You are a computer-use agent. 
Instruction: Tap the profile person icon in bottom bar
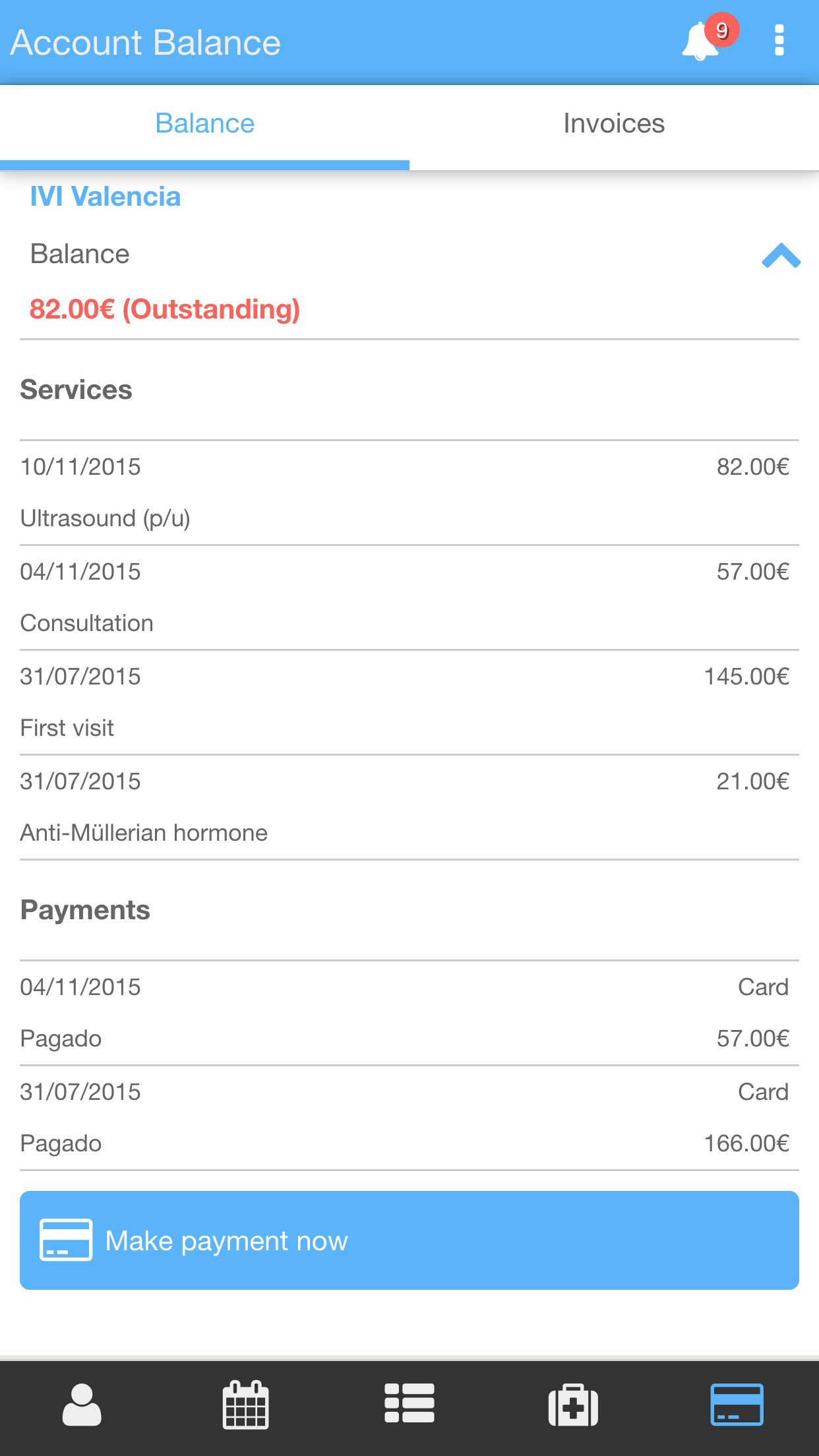[x=82, y=1405]
